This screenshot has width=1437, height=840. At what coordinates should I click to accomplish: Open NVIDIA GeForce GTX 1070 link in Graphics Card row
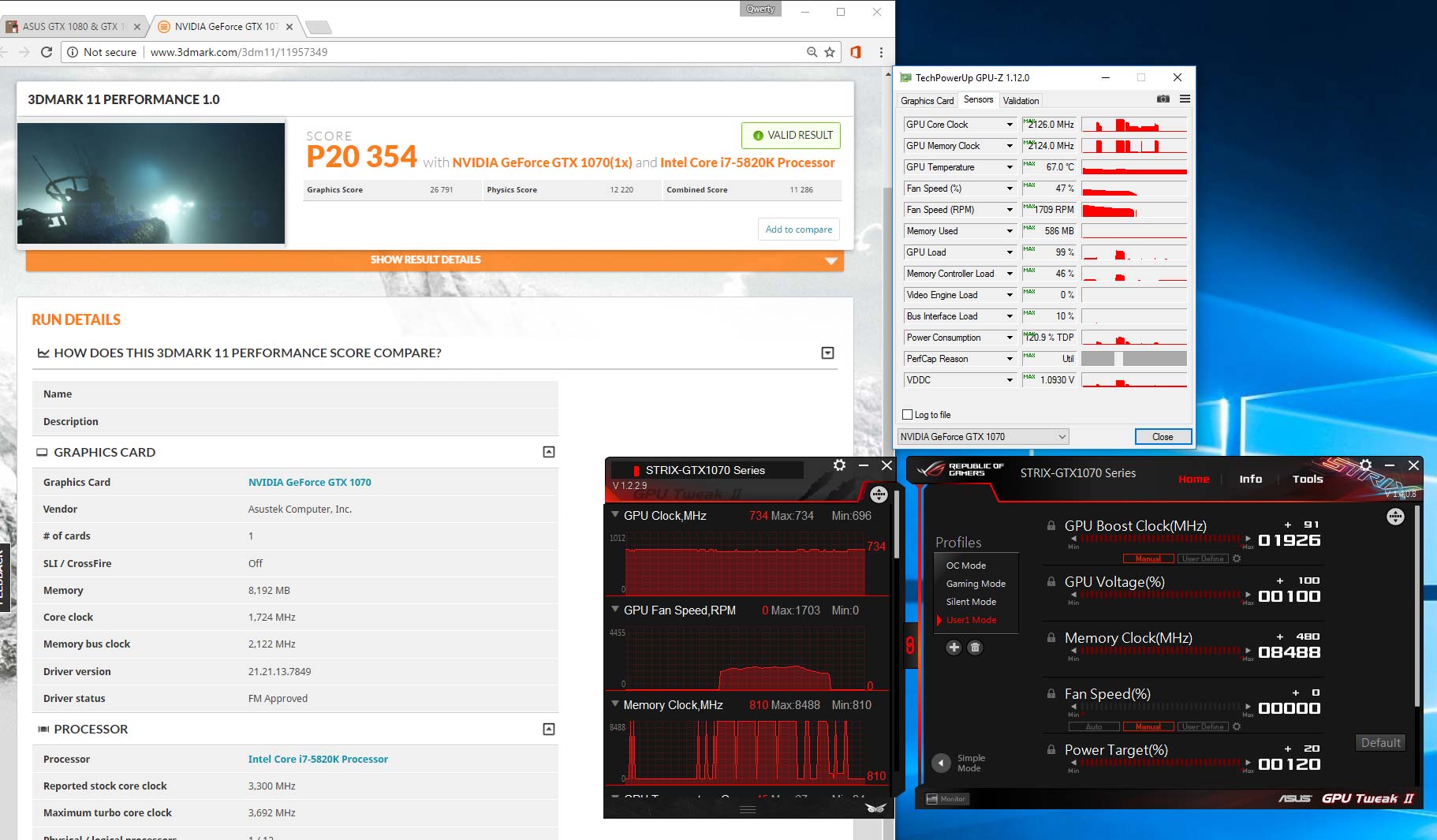309,482
